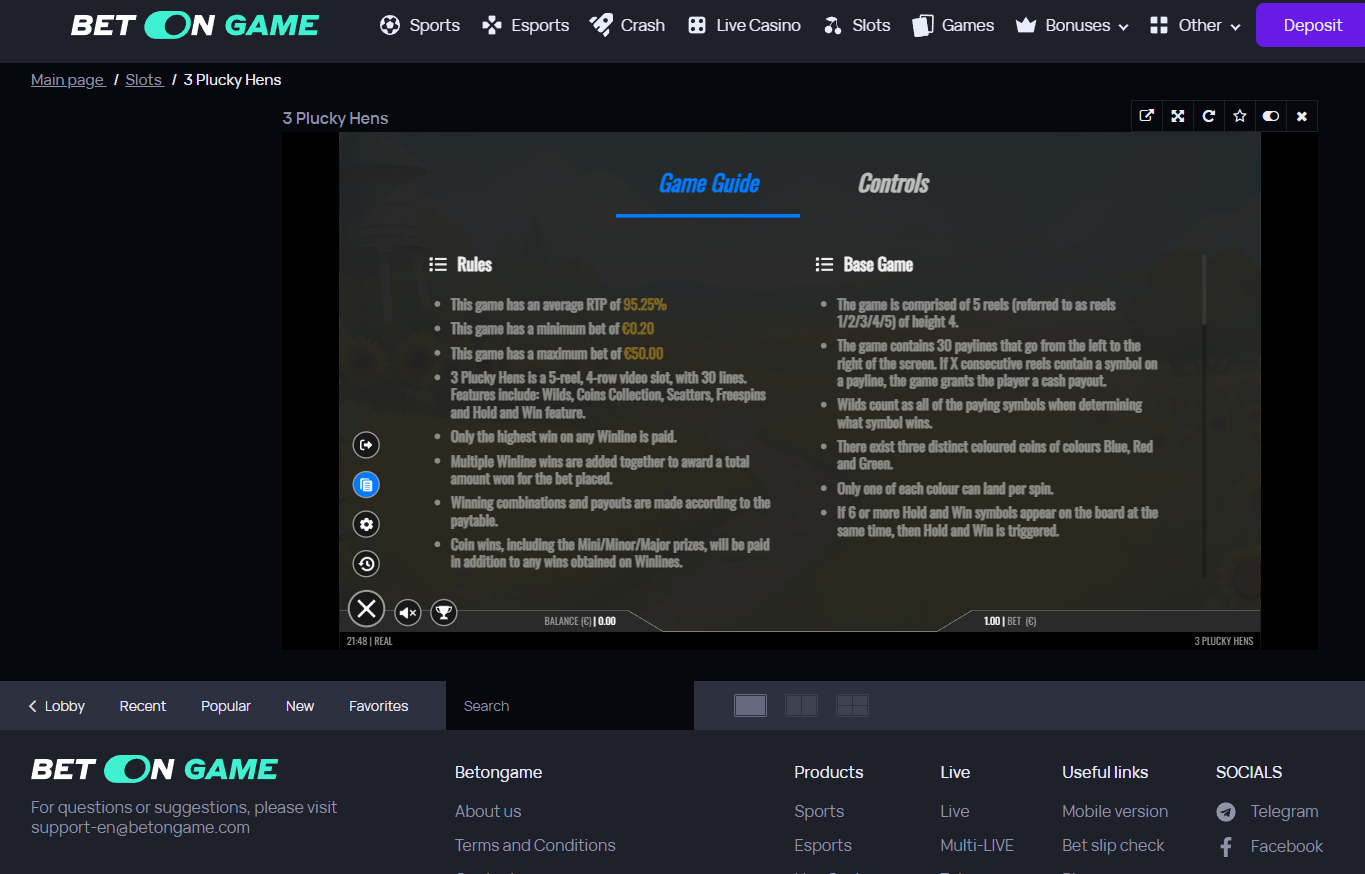Open Live Casino from the top menu

pyautogui.click(x=744, y=25)
